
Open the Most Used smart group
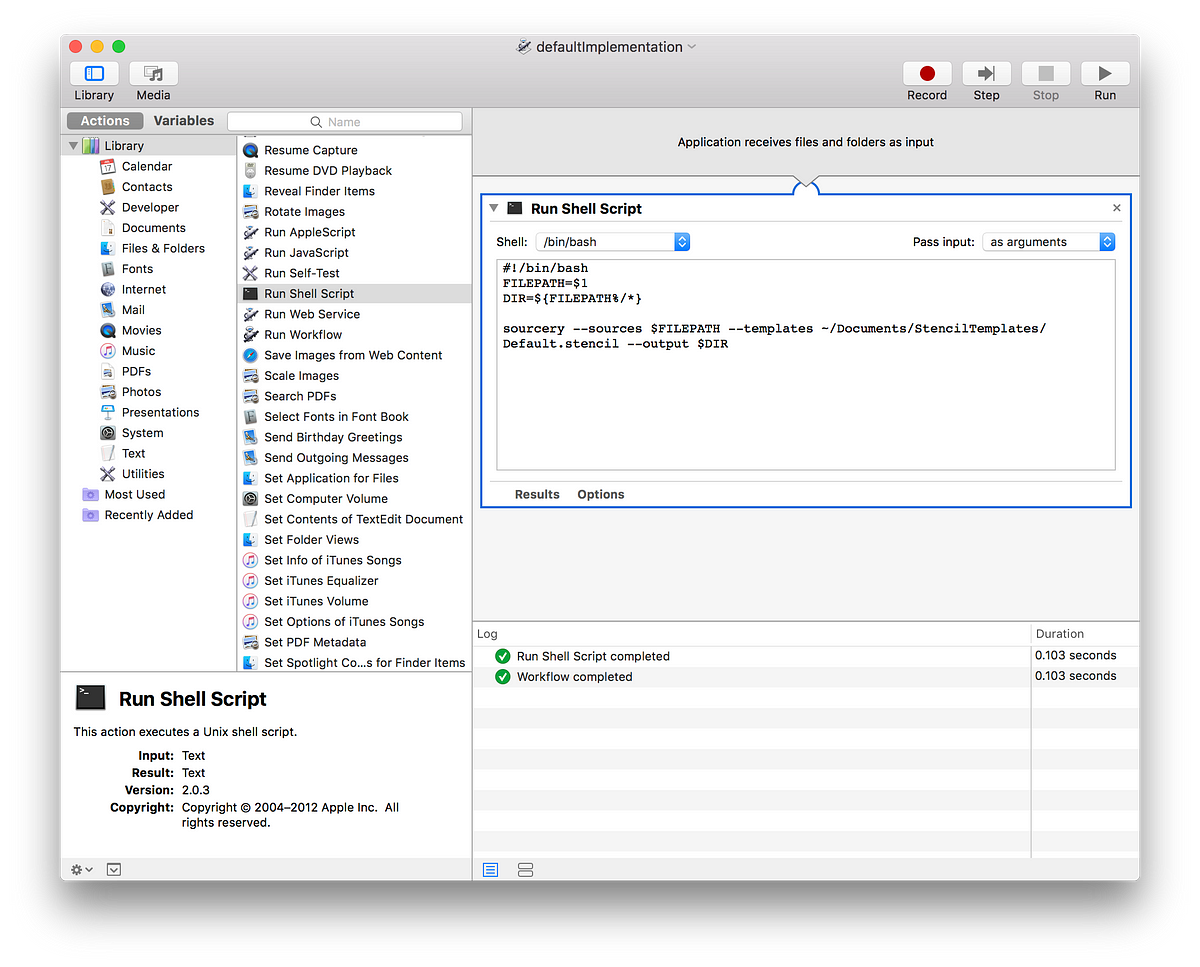tap(134, 495)
